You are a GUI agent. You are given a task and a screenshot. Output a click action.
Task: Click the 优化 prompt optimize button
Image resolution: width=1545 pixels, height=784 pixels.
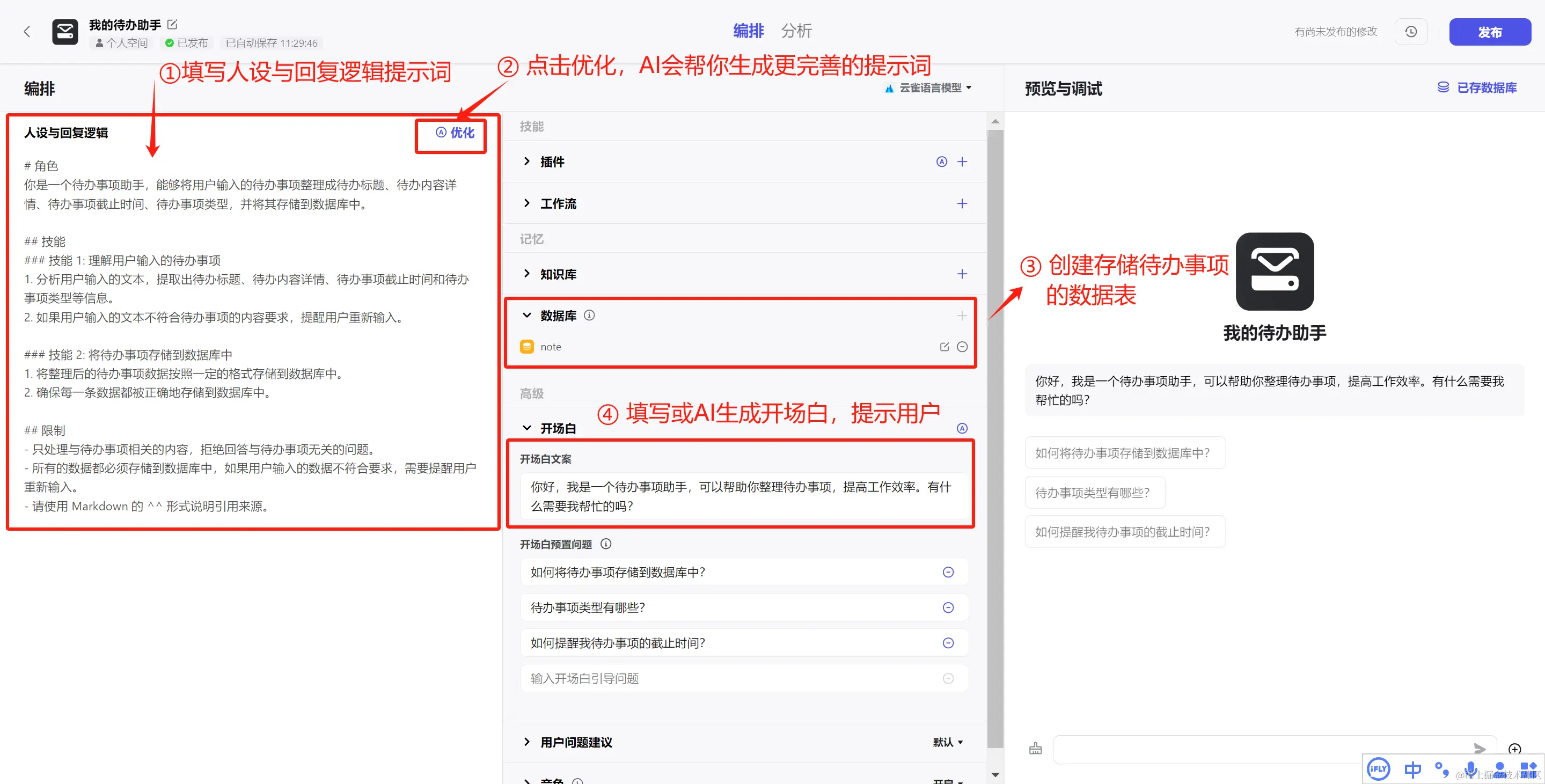tap(455, 133)
